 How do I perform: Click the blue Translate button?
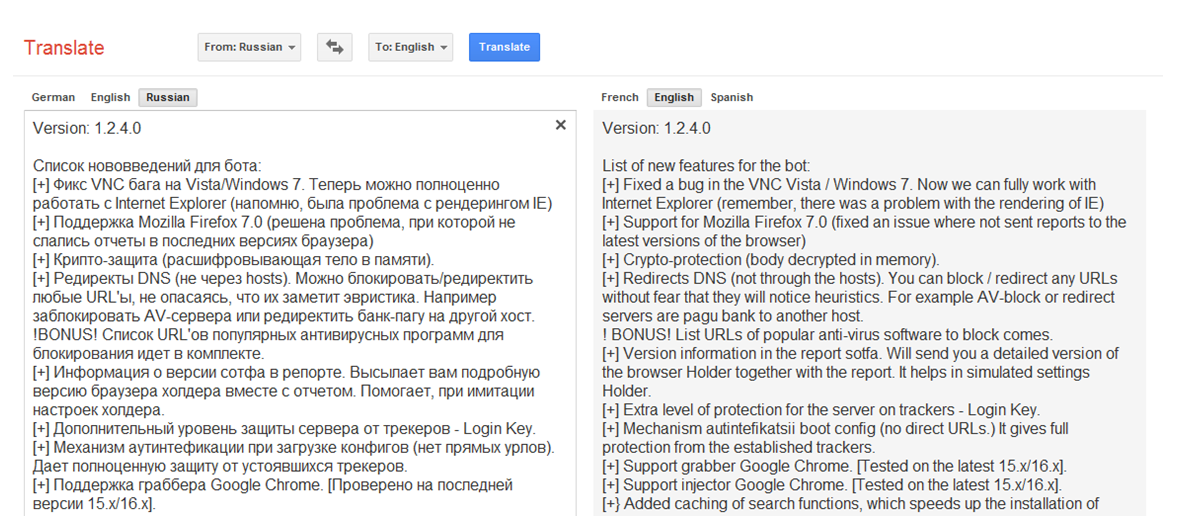coord(505,47)
